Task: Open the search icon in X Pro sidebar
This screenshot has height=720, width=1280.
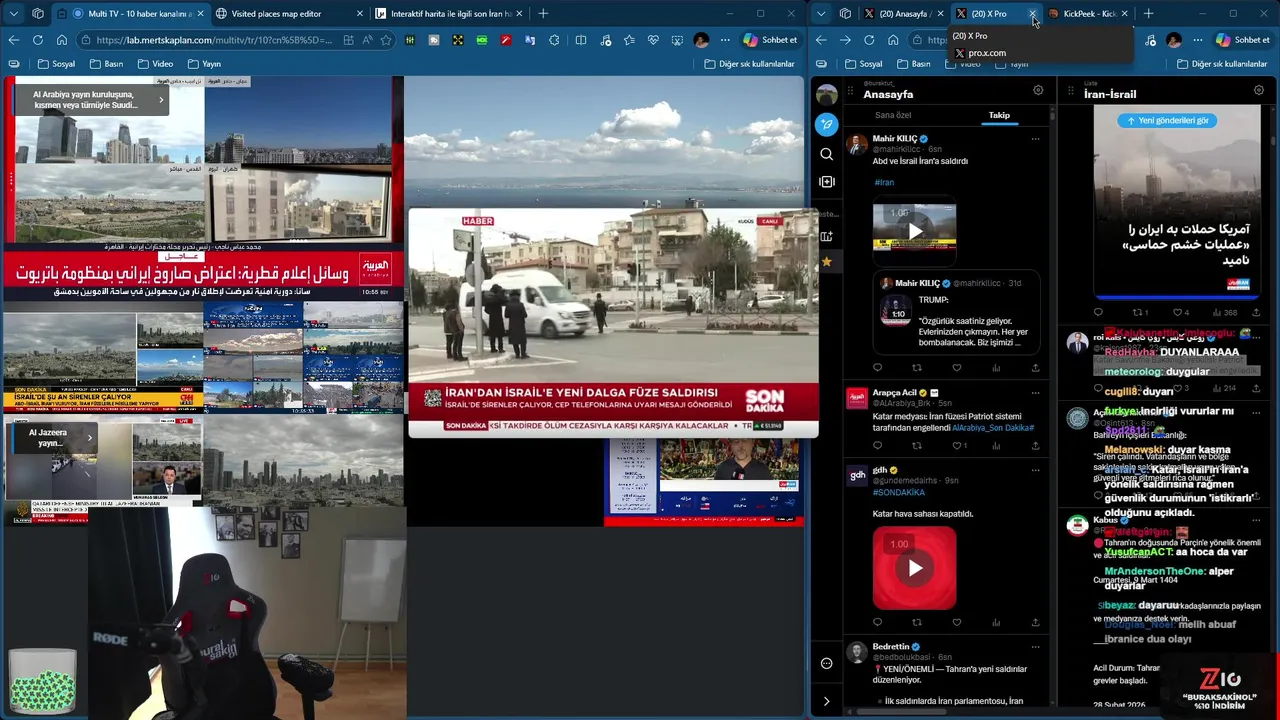Action: pos(826,154)
